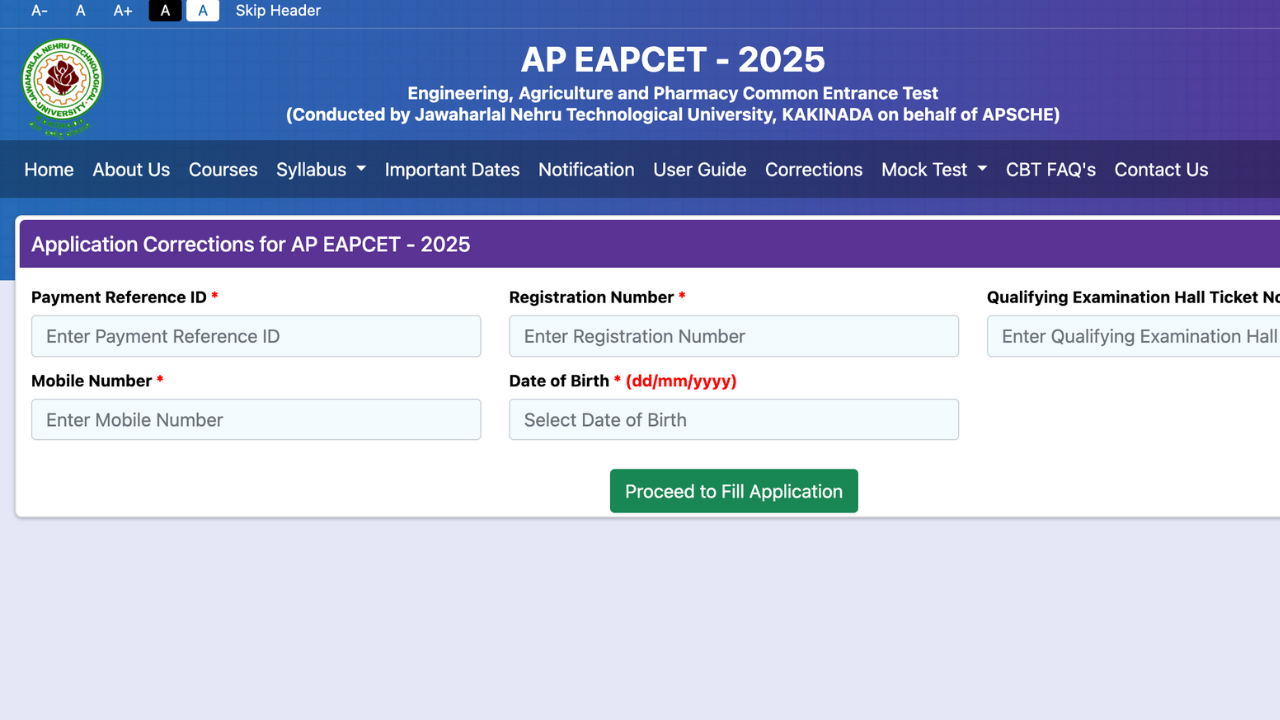Viewport: 1280px width, 720px height.
Task: Open the Contact Us page
Action: point(1161,170)
